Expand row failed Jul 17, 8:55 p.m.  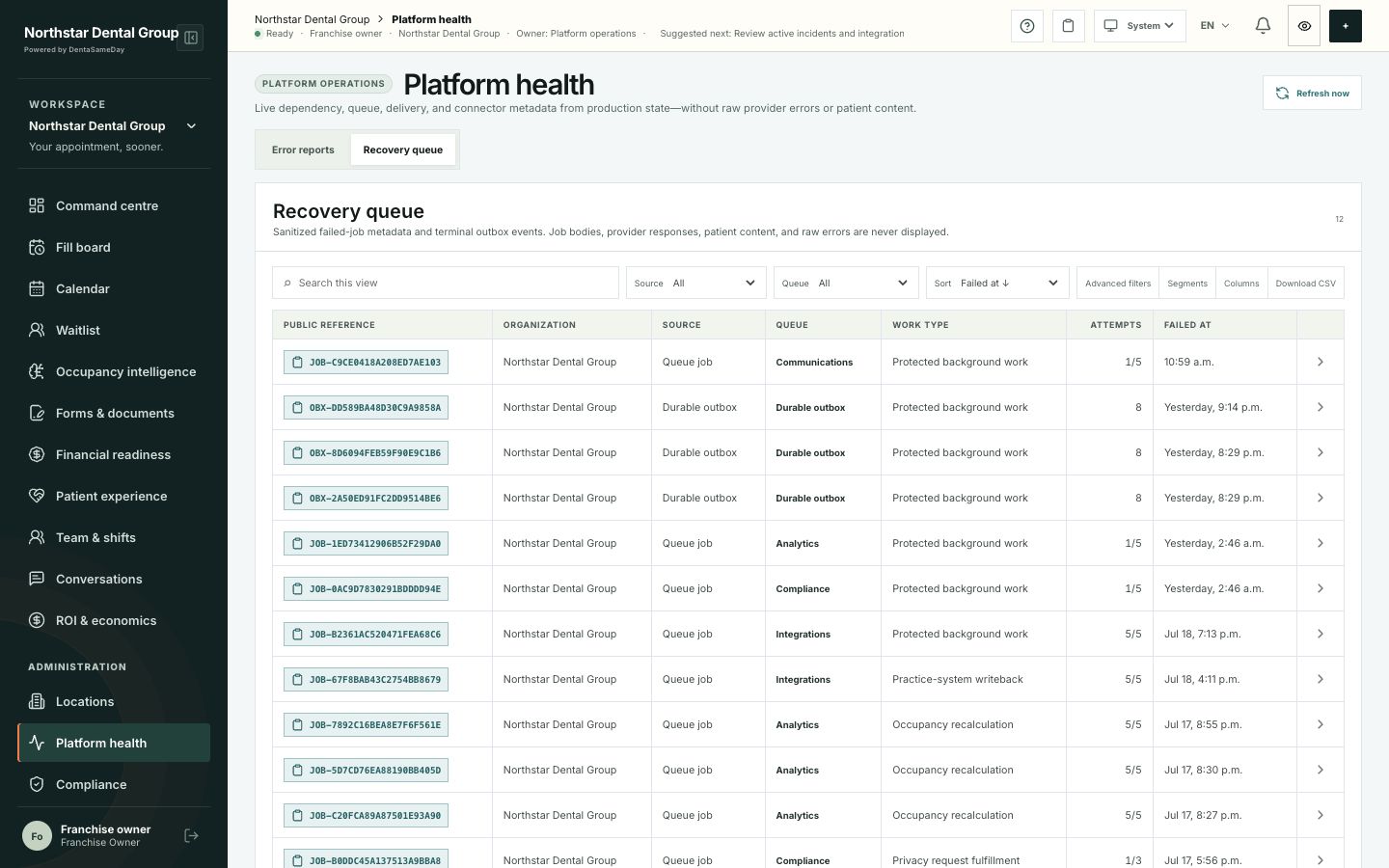(1321, 725)
